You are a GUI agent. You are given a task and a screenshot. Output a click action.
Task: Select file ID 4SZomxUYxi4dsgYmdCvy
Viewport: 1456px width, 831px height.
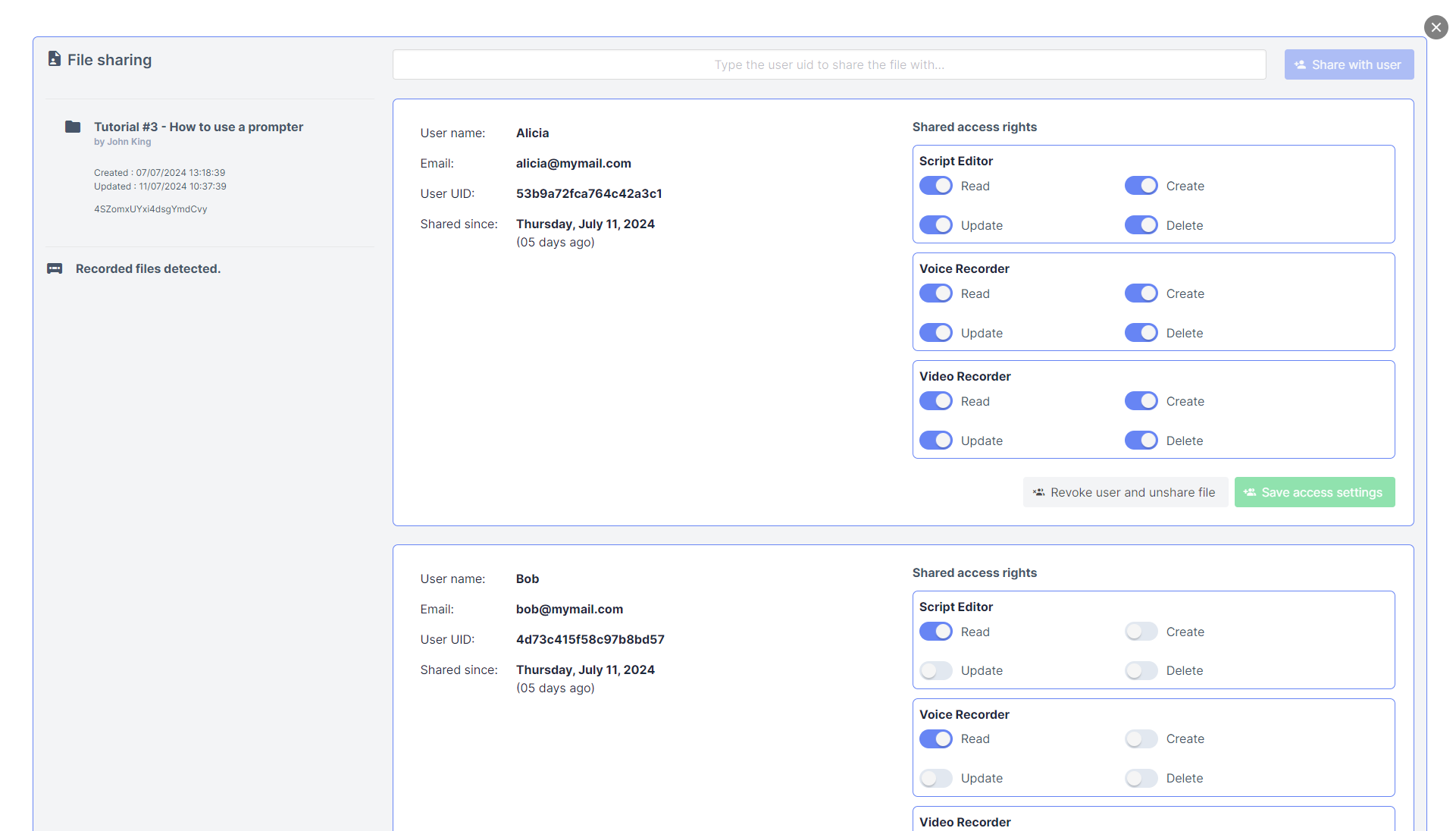click(x=150, y=209)
